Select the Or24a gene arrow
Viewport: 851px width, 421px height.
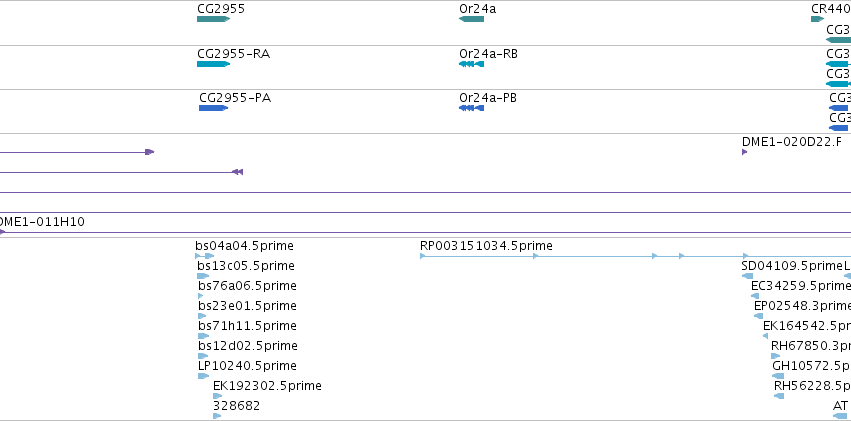pyautogui.click(x=471, y=19)
